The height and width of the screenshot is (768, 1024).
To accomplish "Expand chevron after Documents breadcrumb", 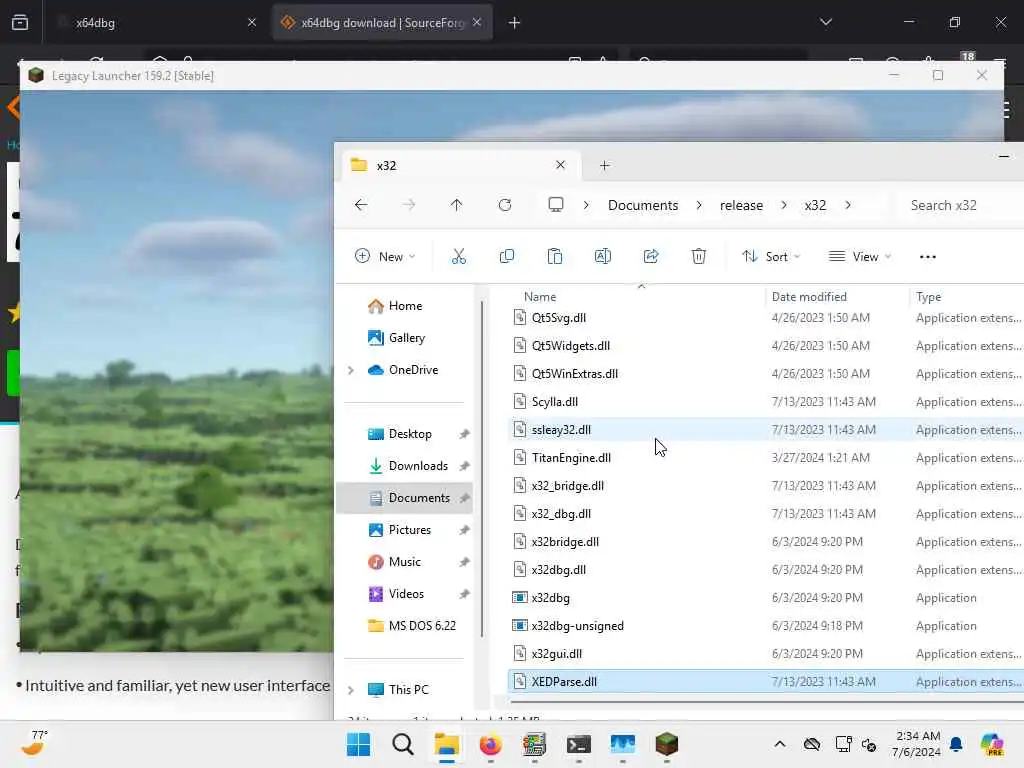I will click(x=699, y=205).
